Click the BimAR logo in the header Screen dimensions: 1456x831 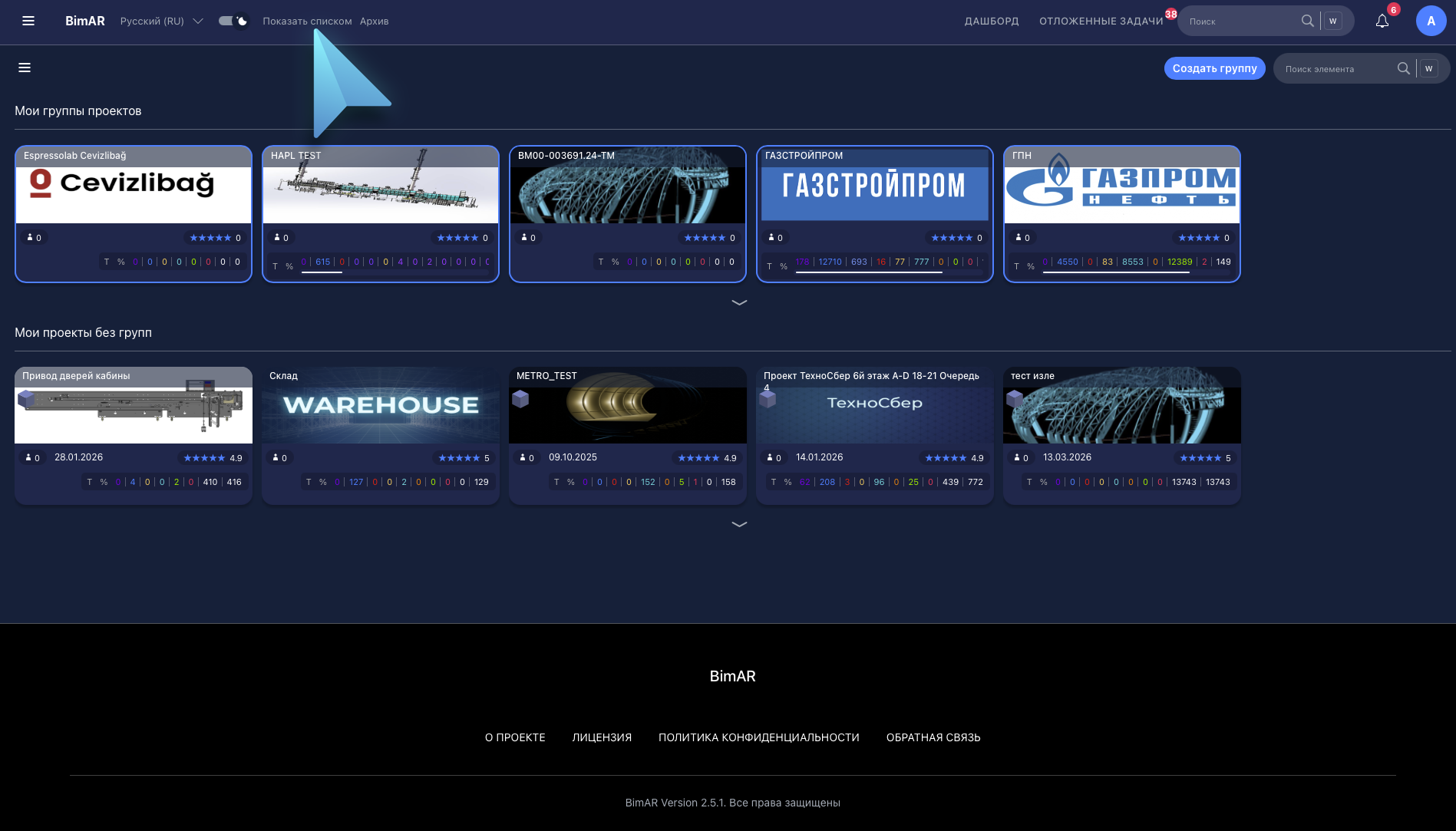point(85,21)
